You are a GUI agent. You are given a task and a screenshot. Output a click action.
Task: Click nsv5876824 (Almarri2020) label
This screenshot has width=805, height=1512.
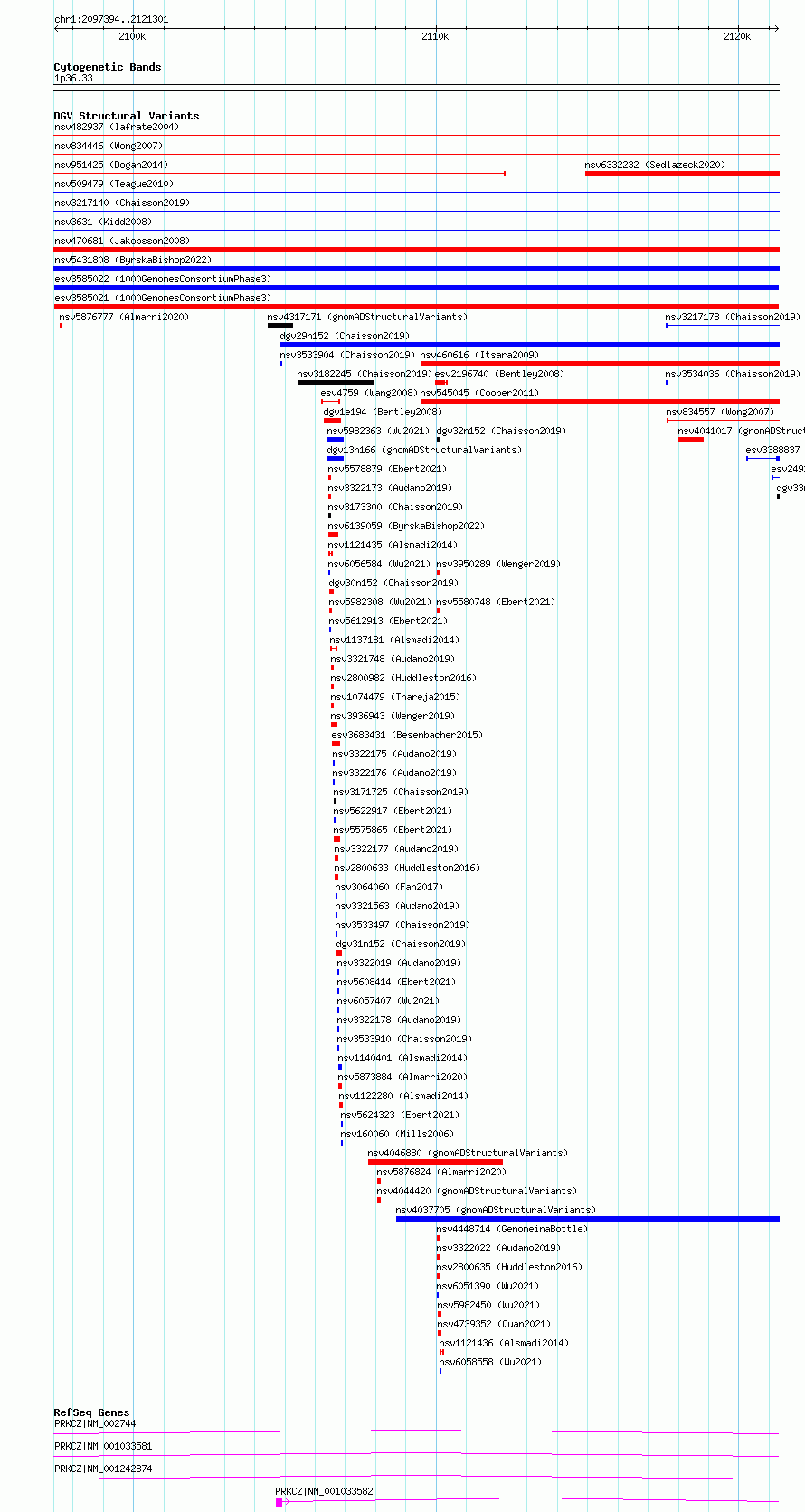[x=441, y=1172]
